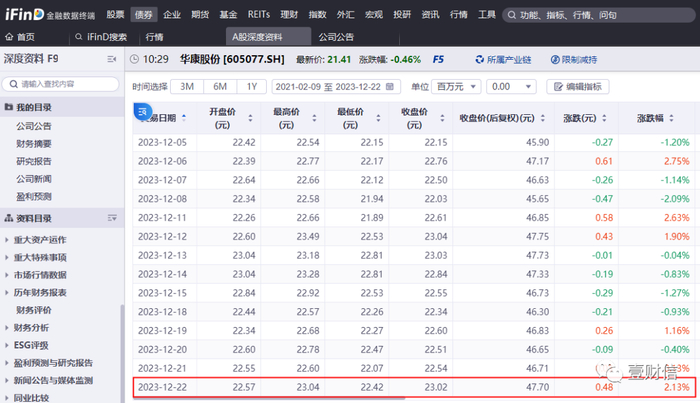Open the 股票 menu
The height and width of the screenshot is (403, 700).
click(115, 15)
